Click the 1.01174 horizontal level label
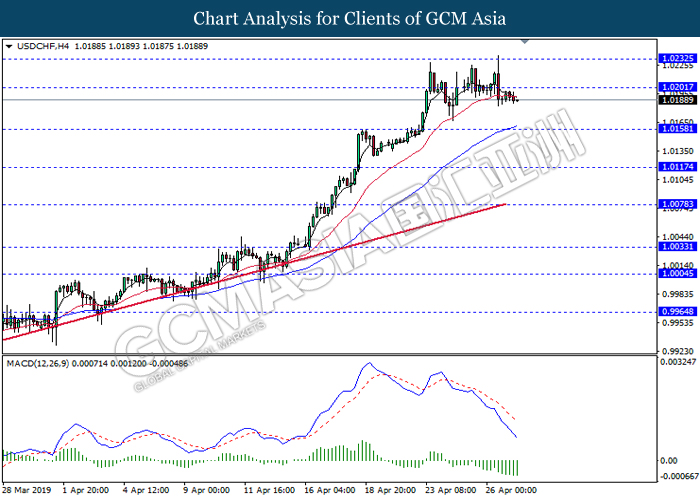The width and height of the screenshot is (700, 500). 677,167
